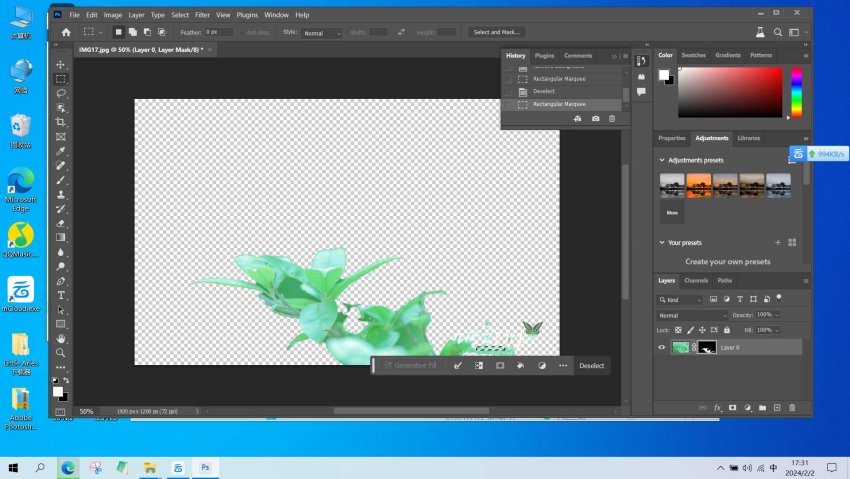Create new adjustment layer icon in Layers panel

(x=748, y=407)
